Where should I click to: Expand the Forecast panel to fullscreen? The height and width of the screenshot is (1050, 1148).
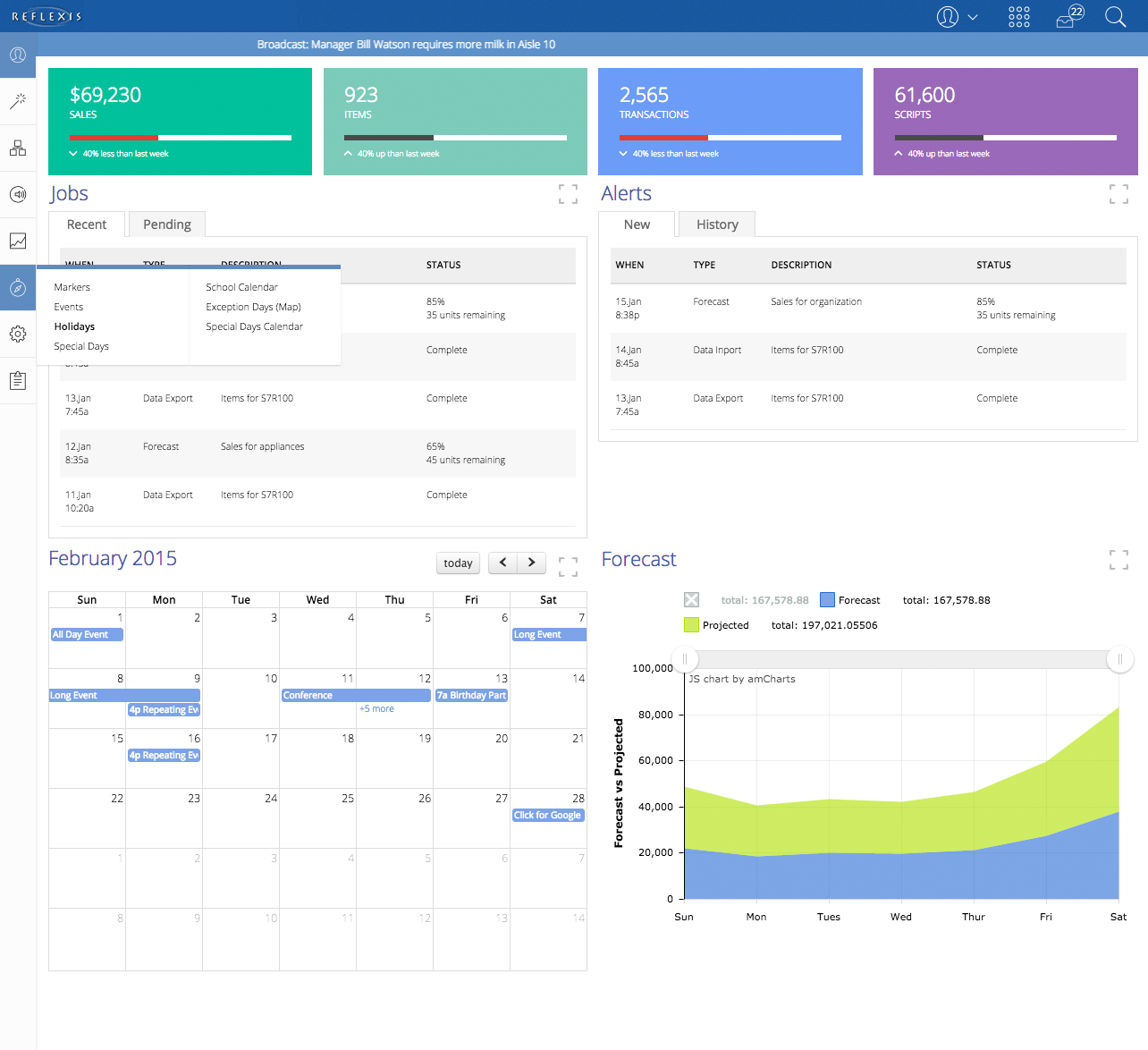(x=1118, y=560)
